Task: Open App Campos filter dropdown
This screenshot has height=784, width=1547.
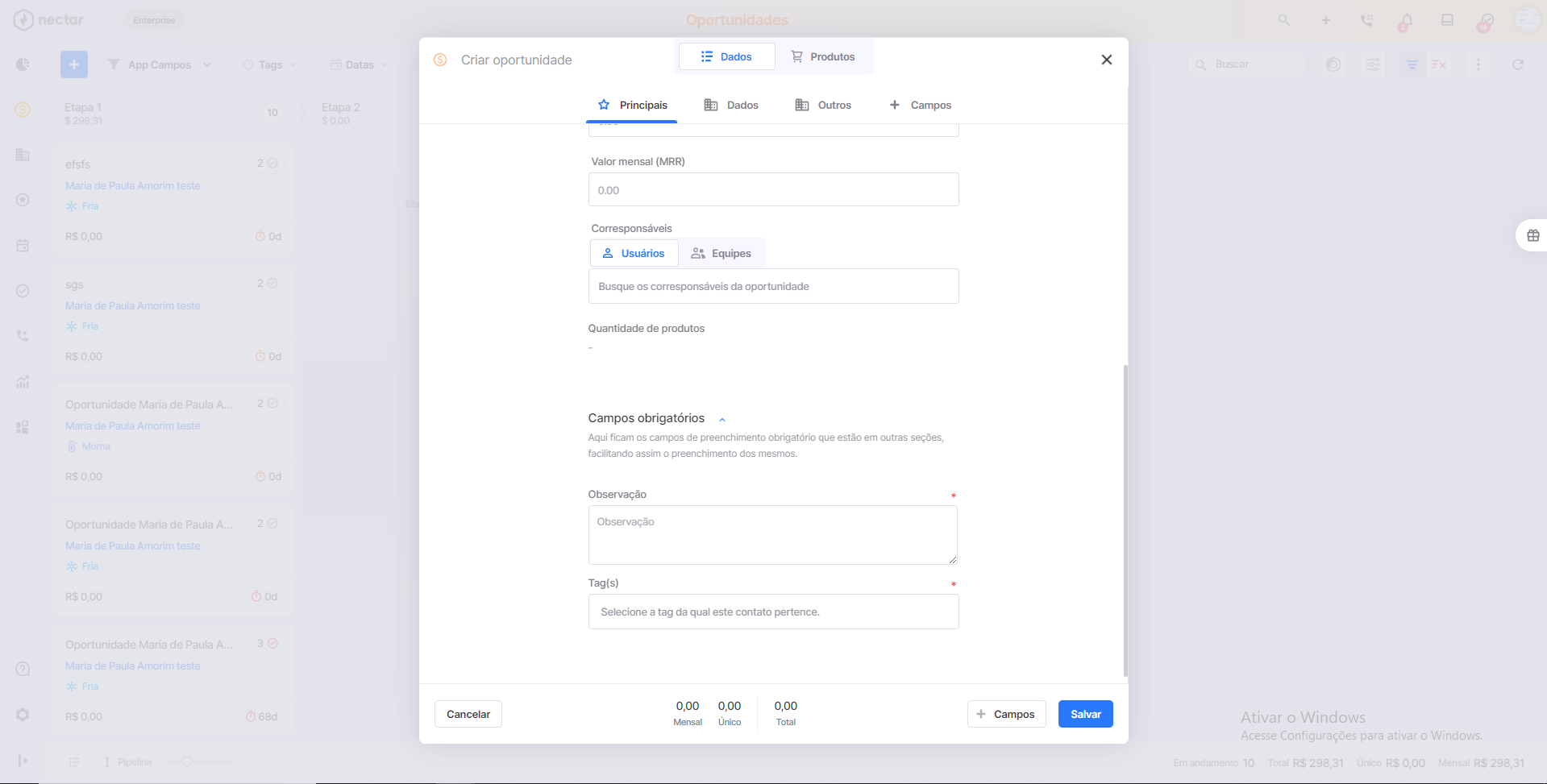Action: point(160,64)
